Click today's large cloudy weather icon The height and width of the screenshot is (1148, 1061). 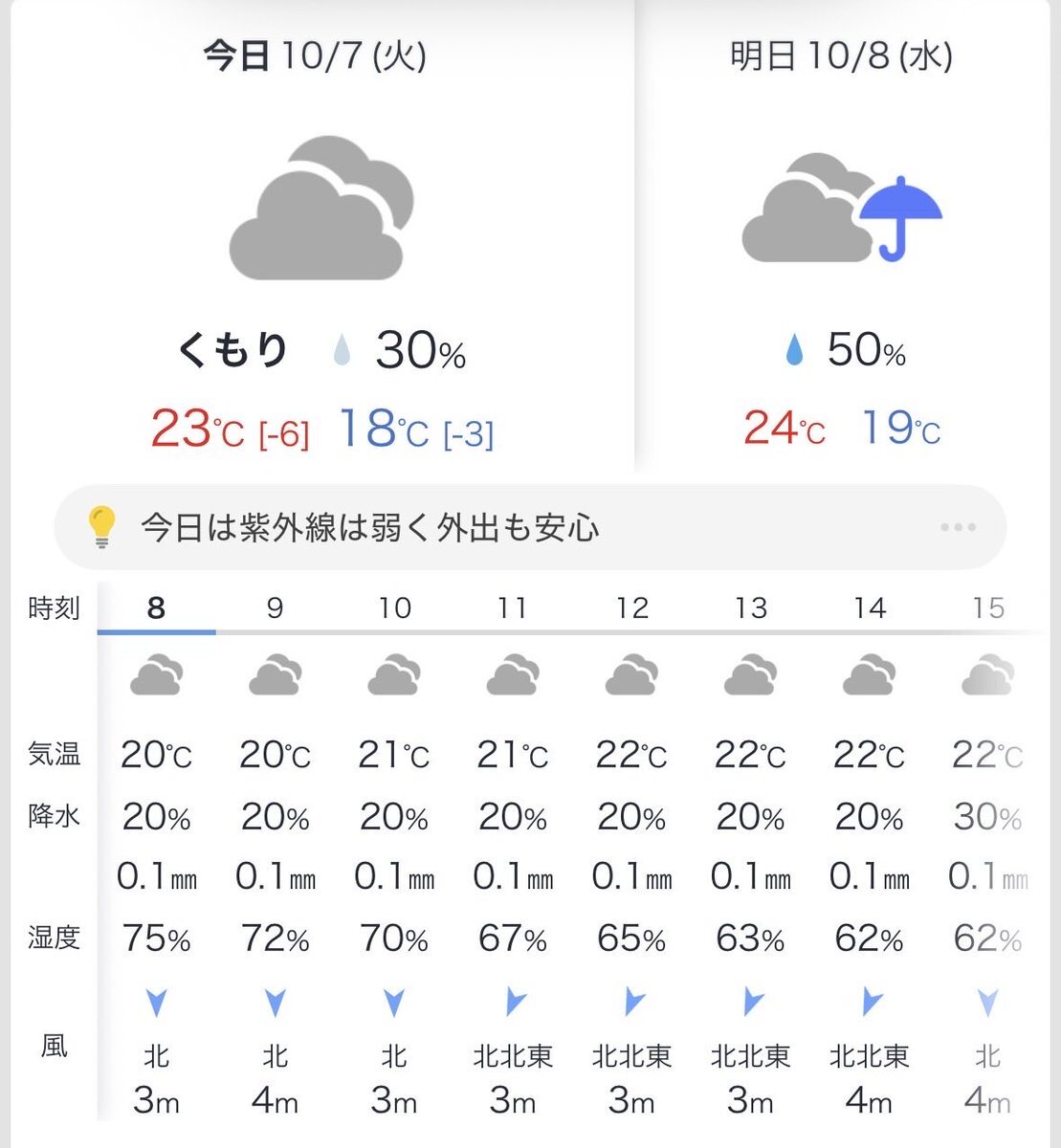[x=321, y=209]
